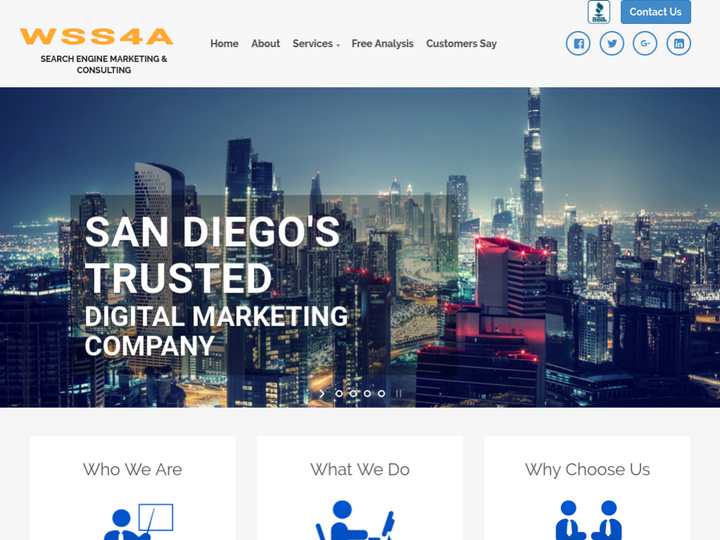The image size is (720, 540).
Task: Pause the hero slideshow
Action: coord(399,394)
